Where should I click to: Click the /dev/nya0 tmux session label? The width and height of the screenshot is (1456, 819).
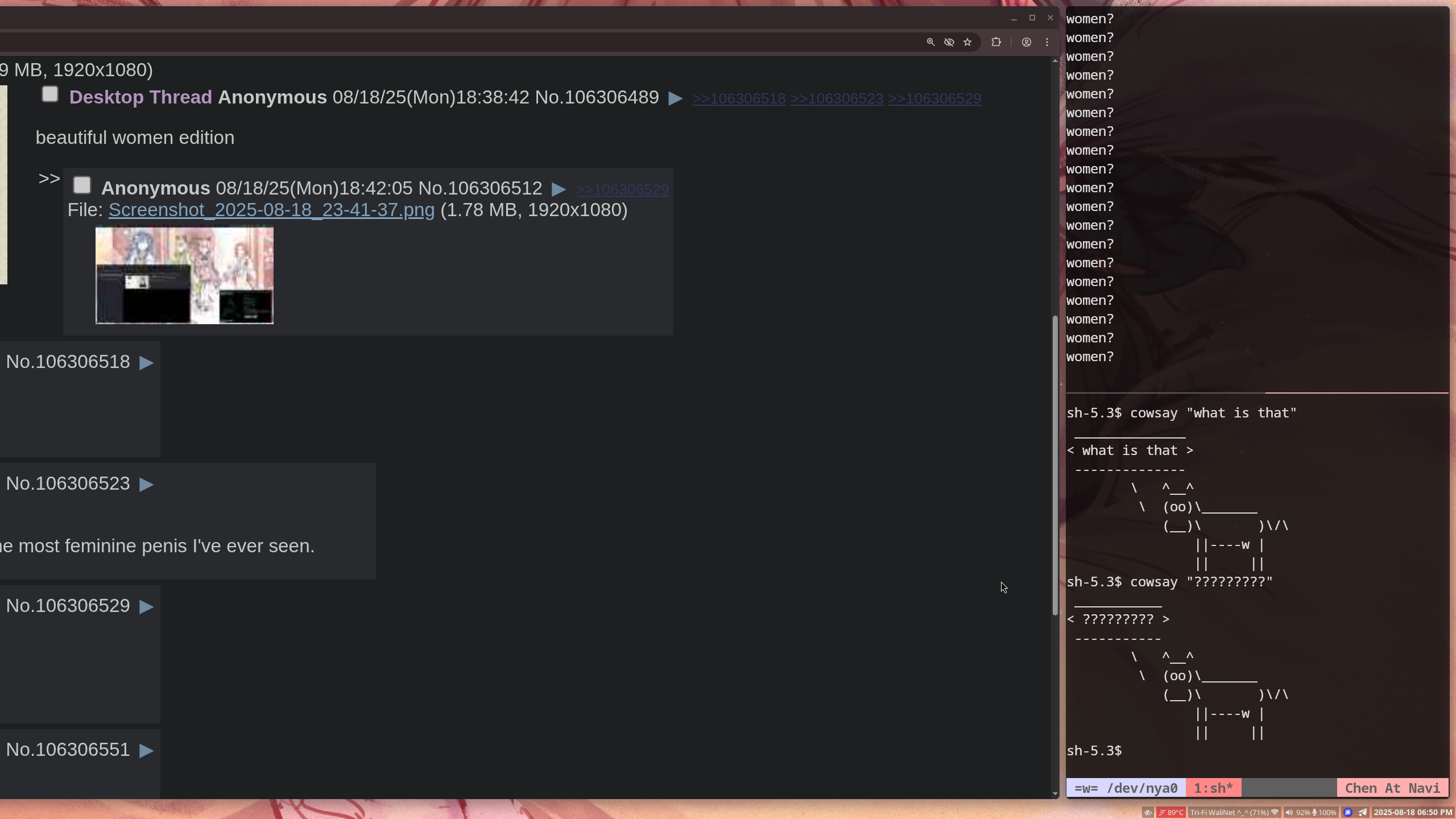[1126, 788]
